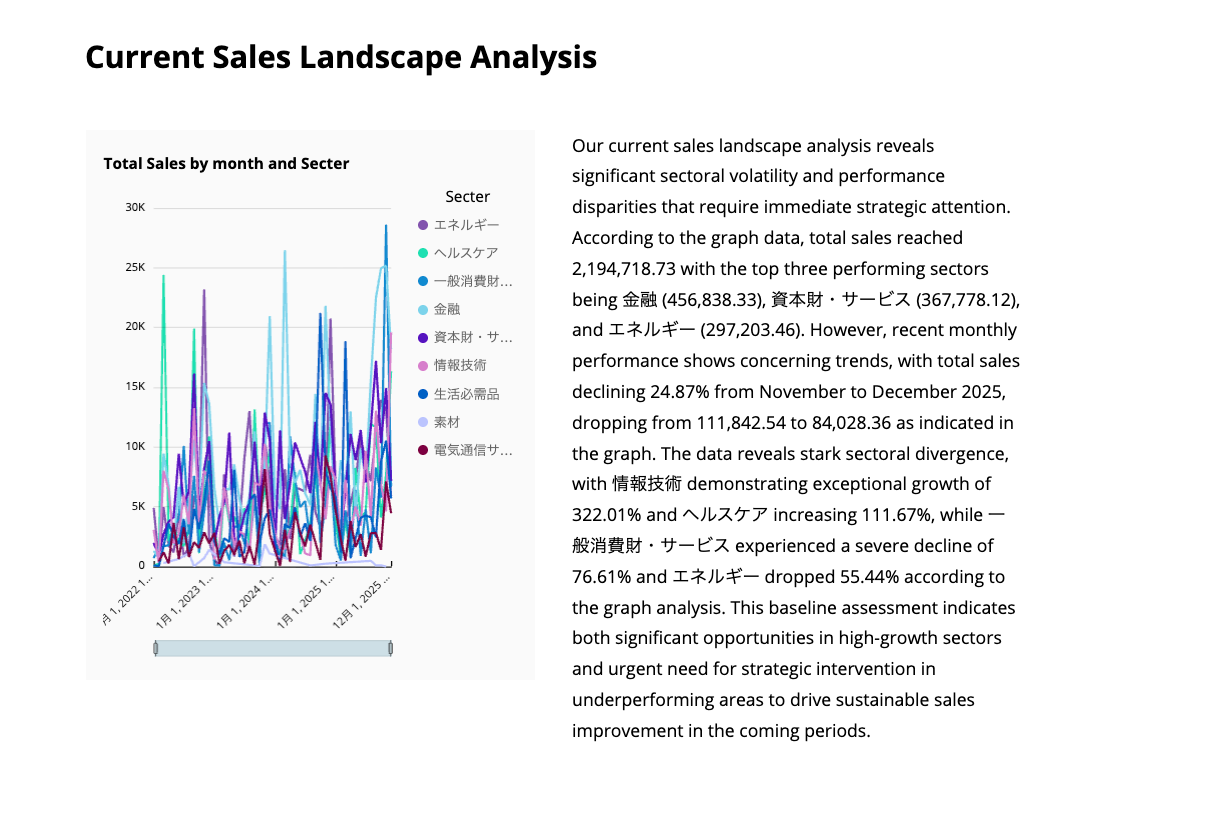1232x818 pixels.
Task: Click the 素材 legend color dot
Action: pos(425,422)
